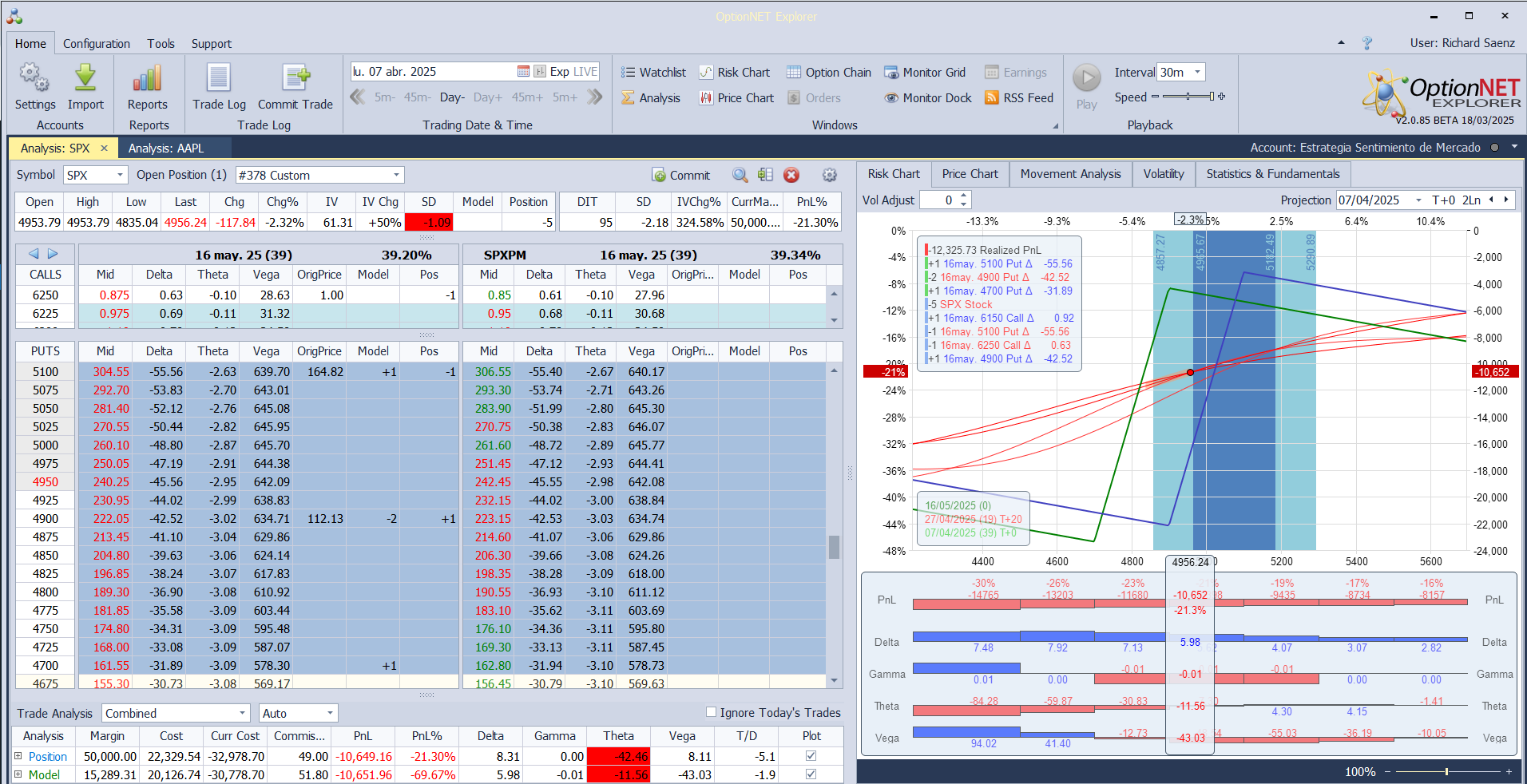Toggle LIVE mode in the date field
The image size is (1527, 784).
click(585, 72)
